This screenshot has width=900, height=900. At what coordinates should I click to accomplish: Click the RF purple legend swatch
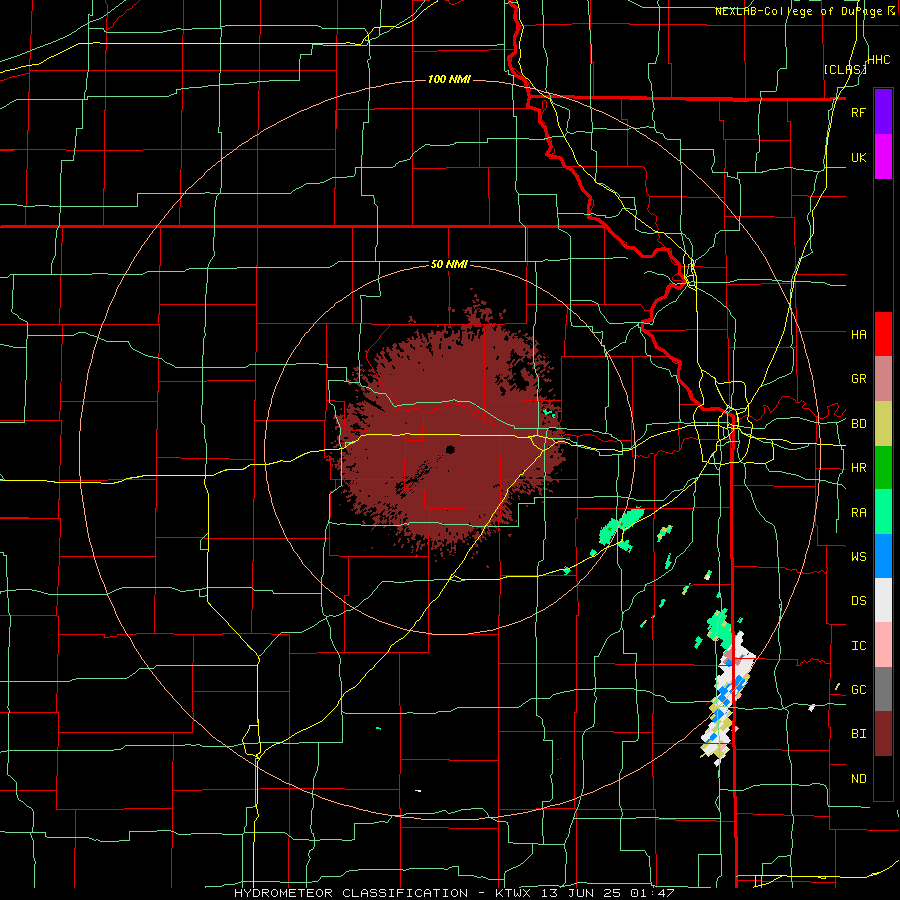tap(883, 112)
